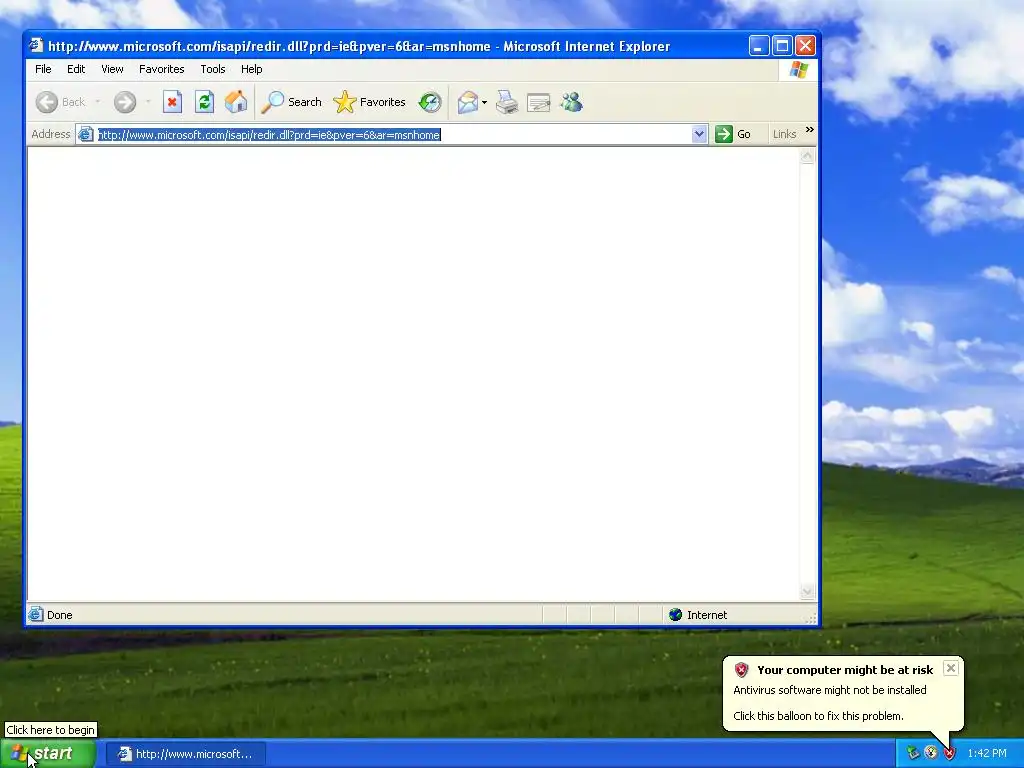Expand the Mail button dropdown arrow
The width and height of the screenshot is (1024, 768).
tap(484, 102)
